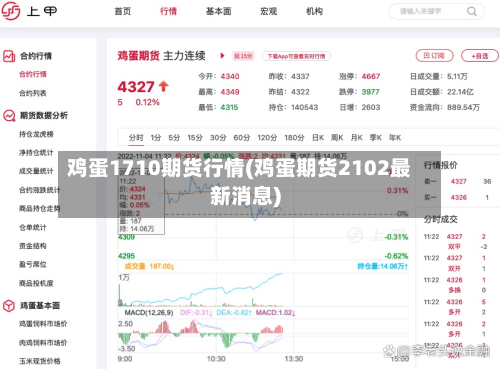This screenshot has width=500, height=369.
Task: Click the intraday price chart area
Action: coord(263,207)
